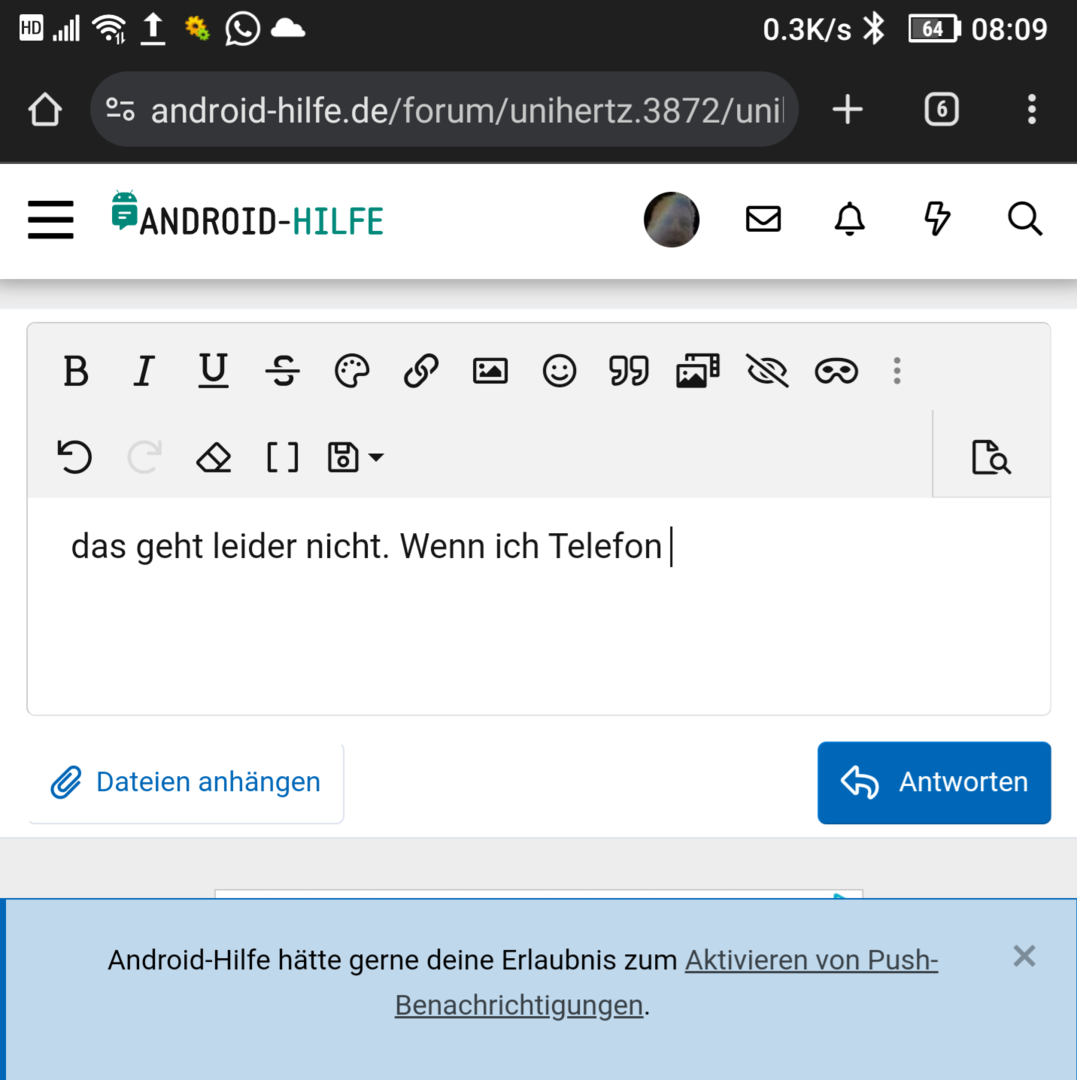The width and height of the screenshot is (1077, 1080).
Task: Undo the last edit
Action: click(x=75, y=458)
